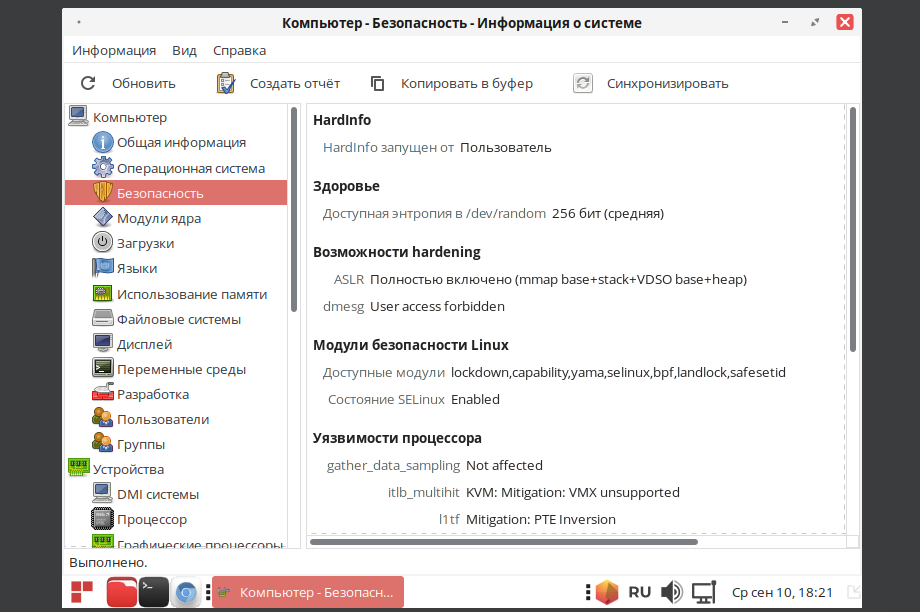Click the Create report (Создать отчёт) icon

click(x=226, y=84)
